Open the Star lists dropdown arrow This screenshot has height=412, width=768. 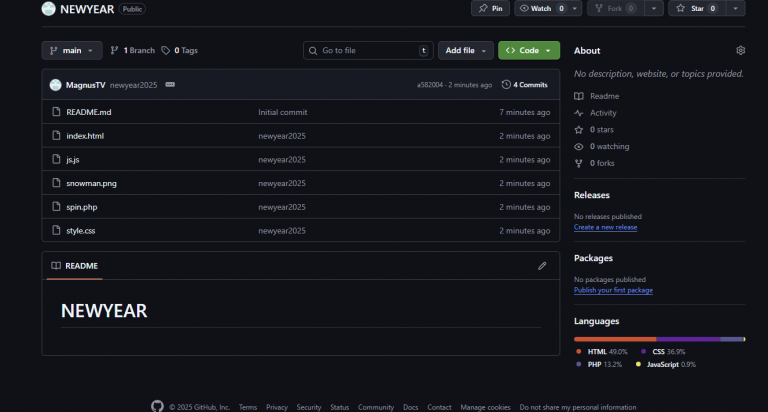tap(736, 8)
